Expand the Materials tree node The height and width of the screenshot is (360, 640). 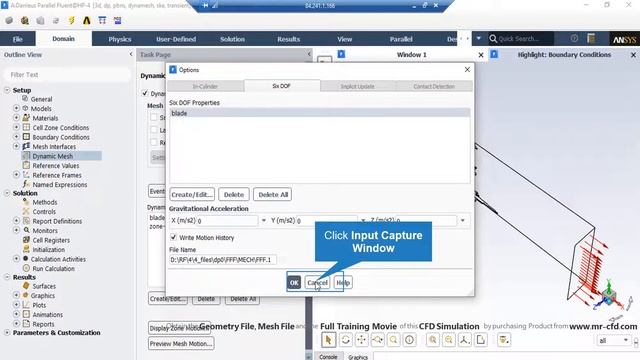(x=16, y=118)
